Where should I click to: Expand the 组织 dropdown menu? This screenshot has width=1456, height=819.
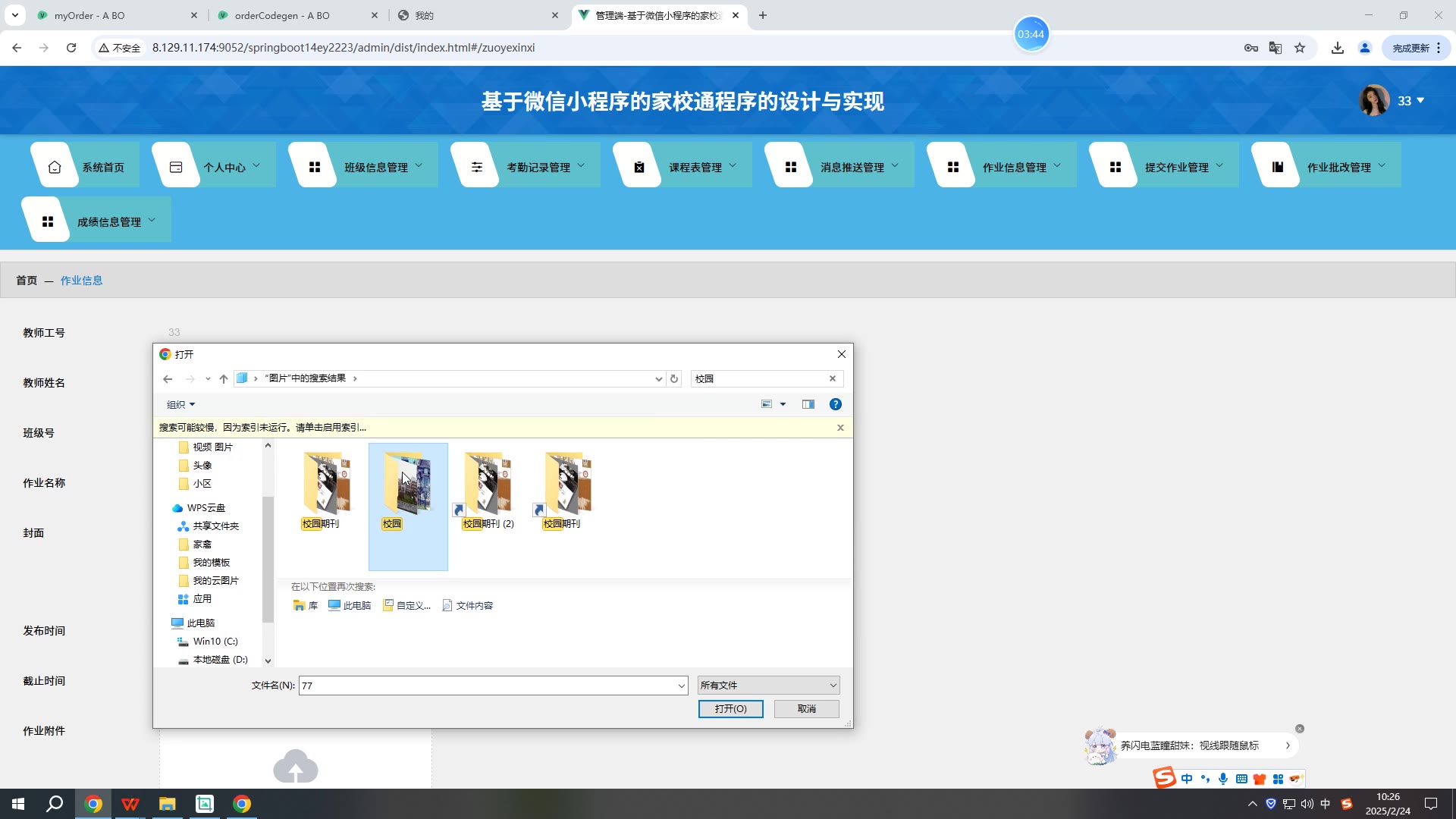[x=180, y=404]
